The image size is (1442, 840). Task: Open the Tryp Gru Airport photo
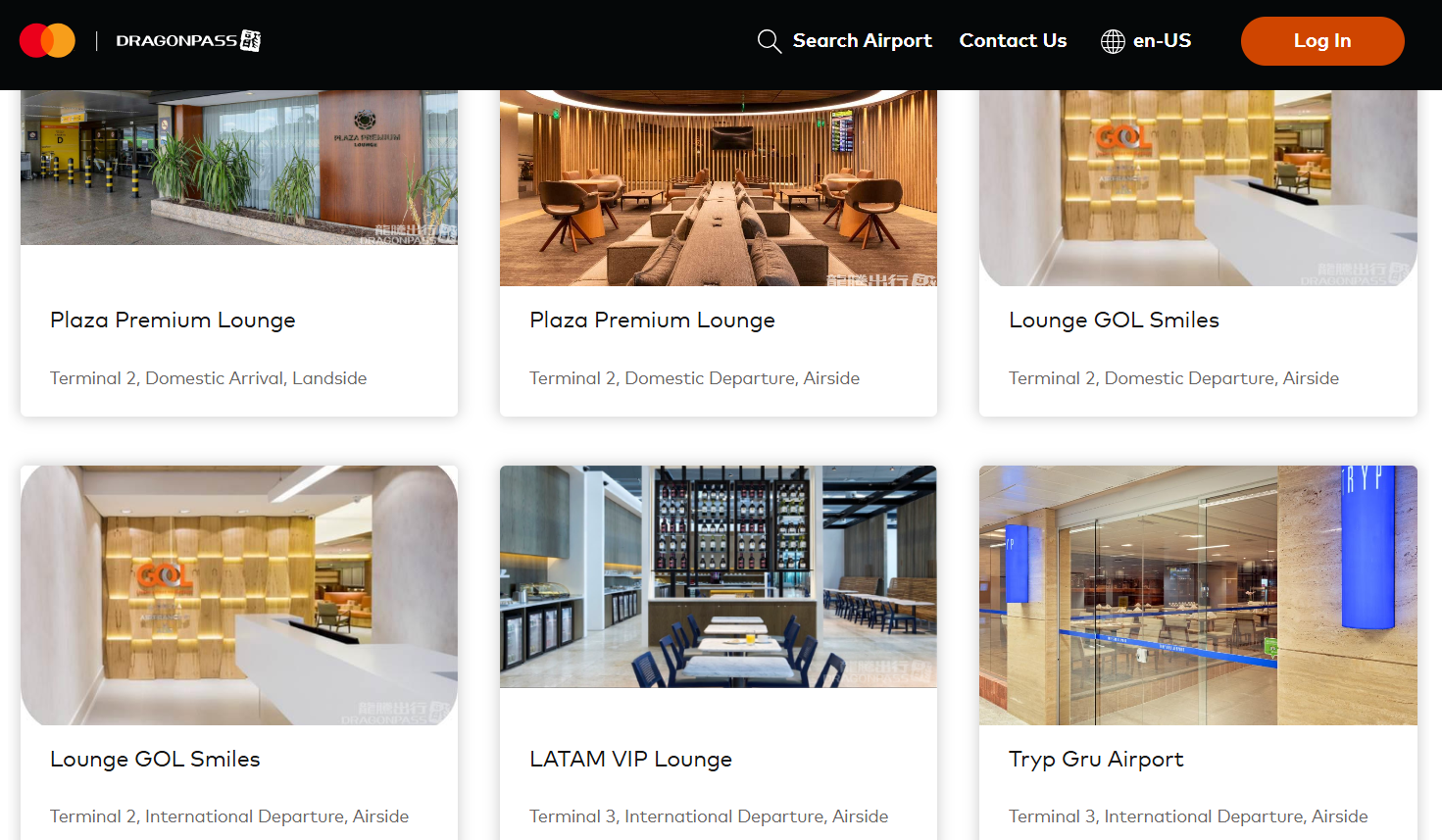point(1198,595)
